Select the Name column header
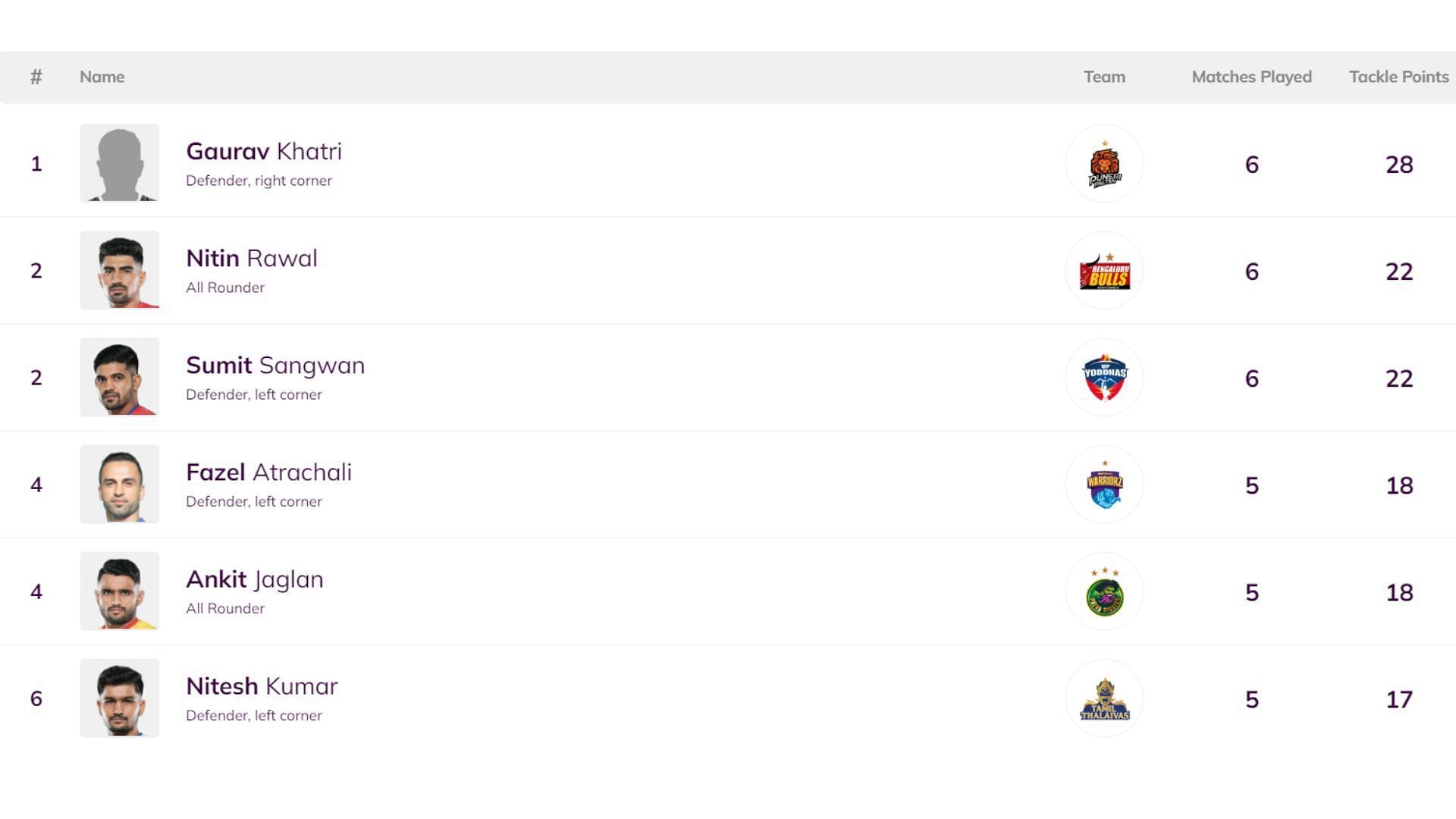 click(x=102, y=77)
